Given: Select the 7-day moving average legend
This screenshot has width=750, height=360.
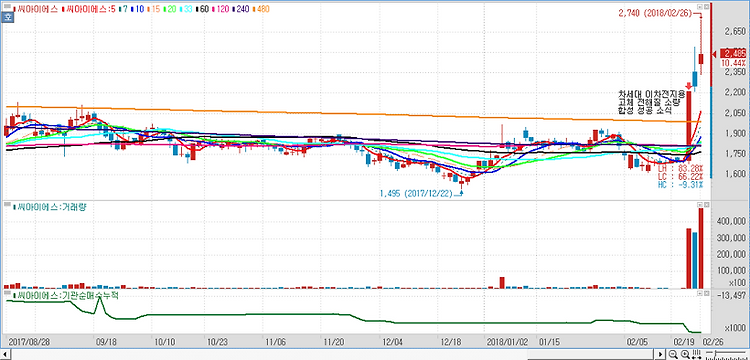Looking at the screenshot, I should point(123,9).
